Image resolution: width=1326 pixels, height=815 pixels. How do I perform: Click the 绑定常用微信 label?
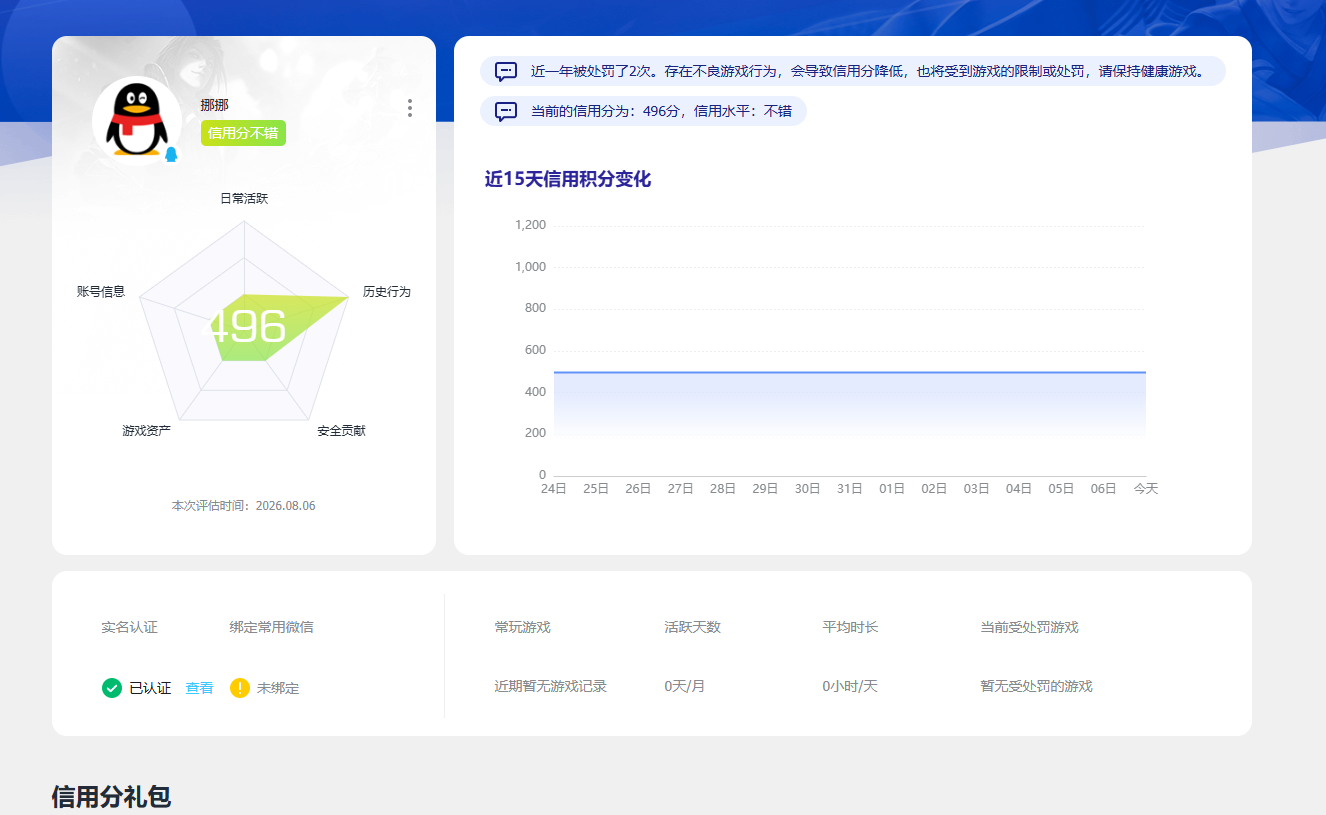pyautogui.click(x=271, y=628)
